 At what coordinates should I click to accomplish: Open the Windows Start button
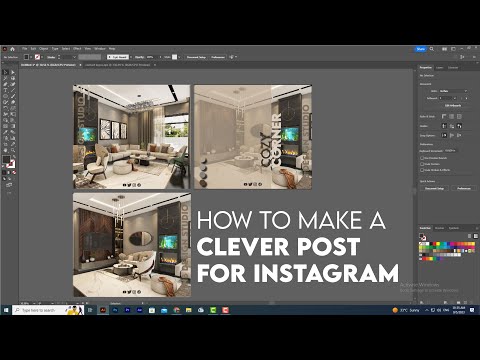[x=6, y=310]
